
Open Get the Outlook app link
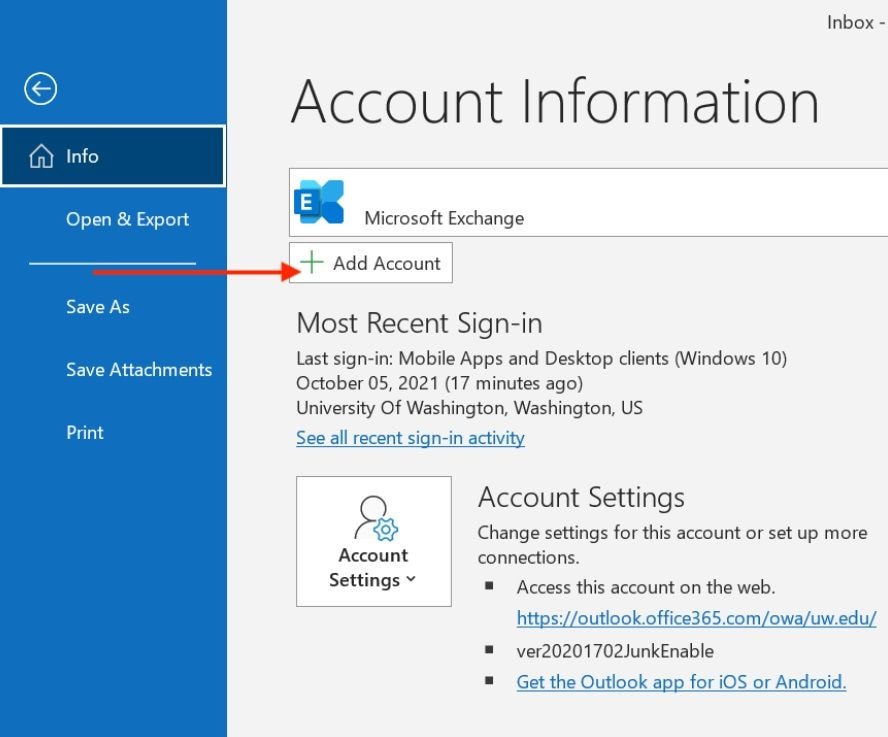[681, 682]
